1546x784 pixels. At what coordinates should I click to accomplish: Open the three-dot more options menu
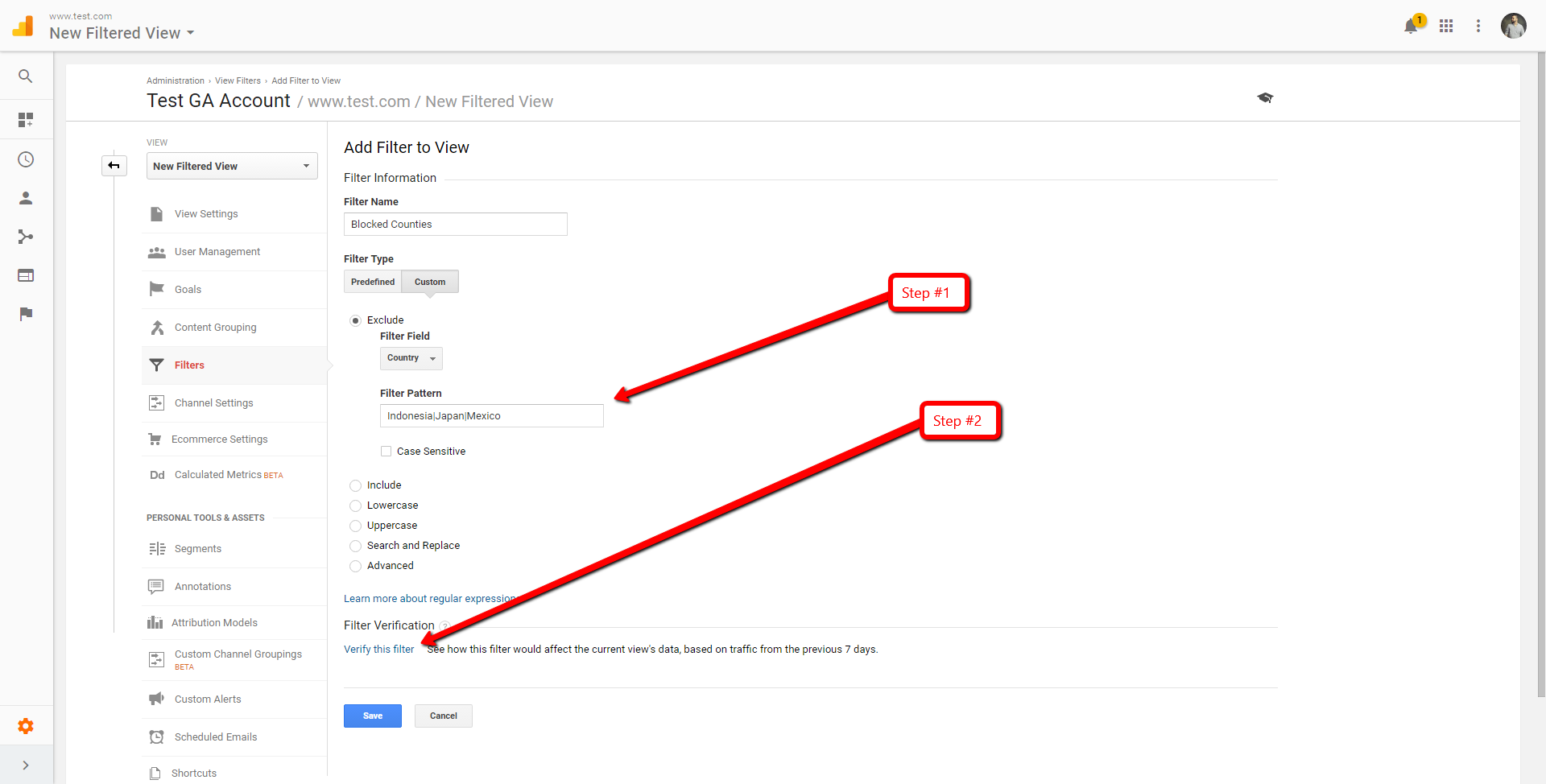(1478, 26)
